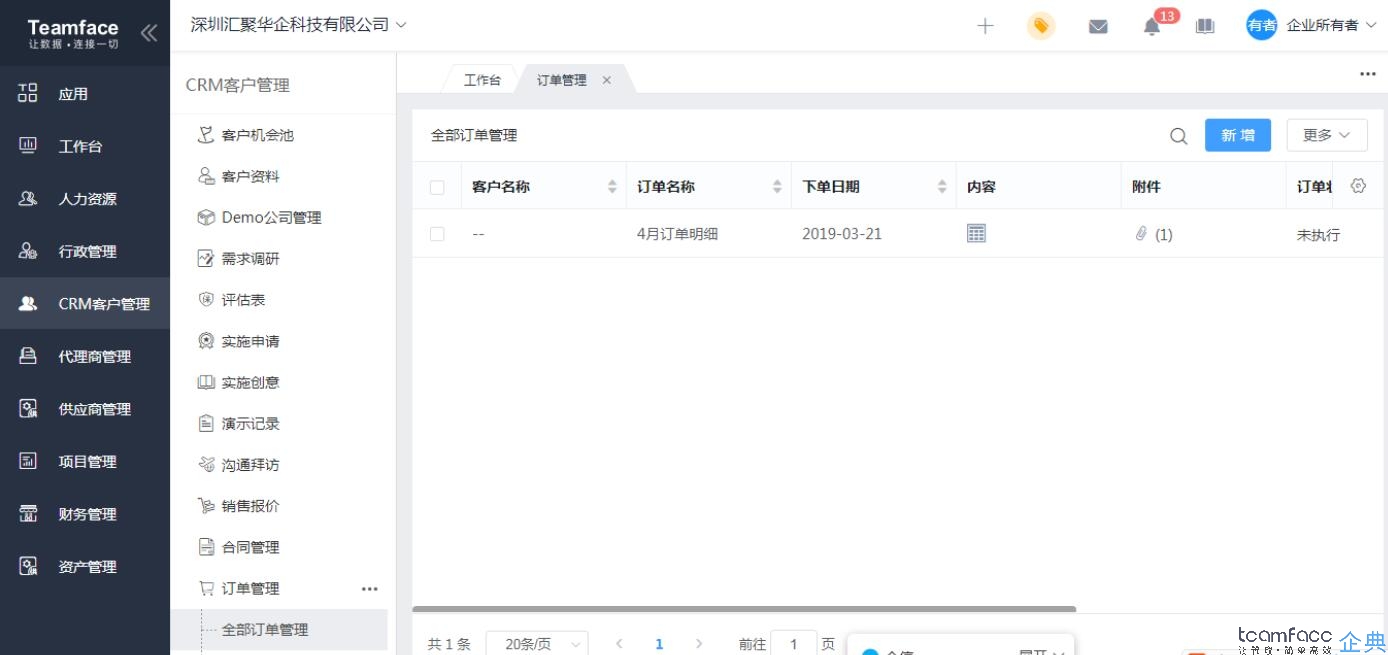Click the horizontal table scrollbar
The height and width of the screenshot is (655, 1388).
(744, 609)
